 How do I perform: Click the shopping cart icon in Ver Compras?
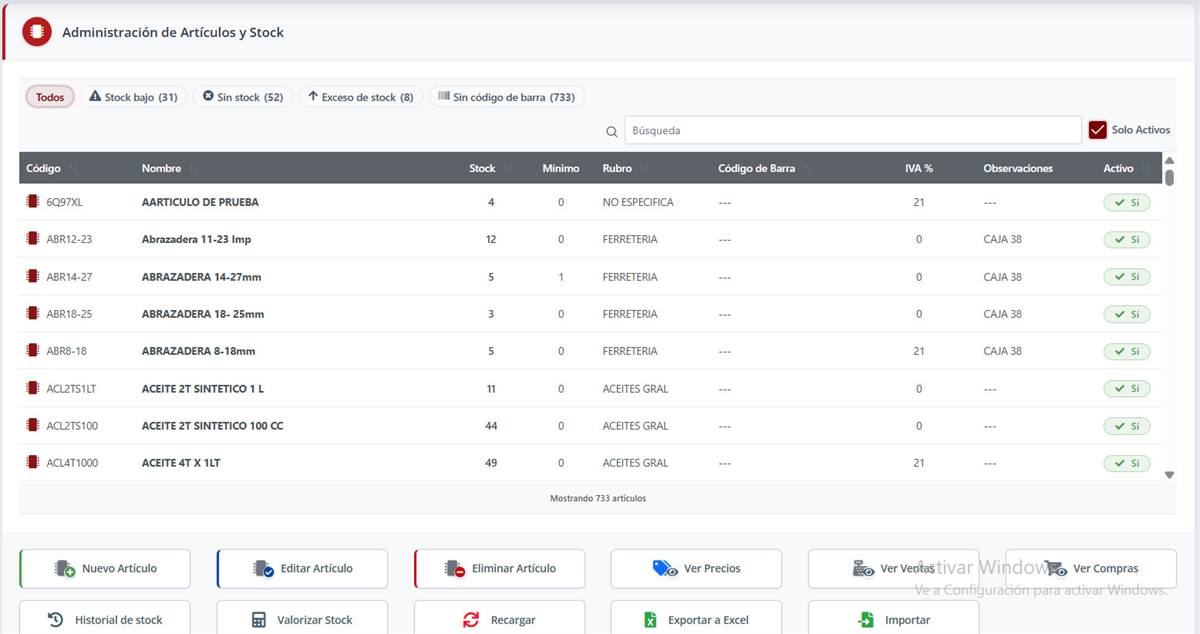pyautogui.click(x=1055, y=568)
